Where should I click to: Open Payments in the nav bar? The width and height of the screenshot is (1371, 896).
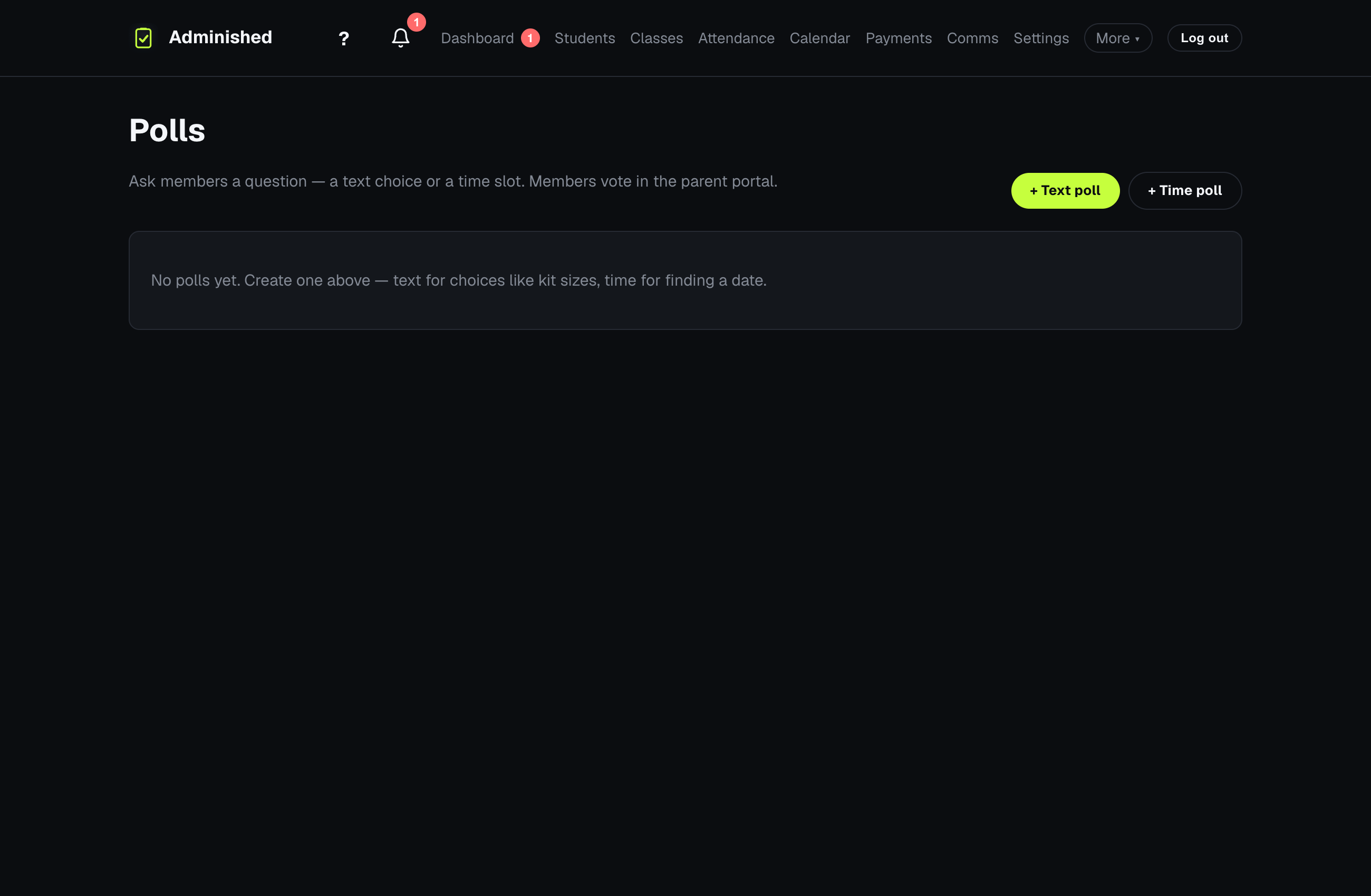coord(899,38)
